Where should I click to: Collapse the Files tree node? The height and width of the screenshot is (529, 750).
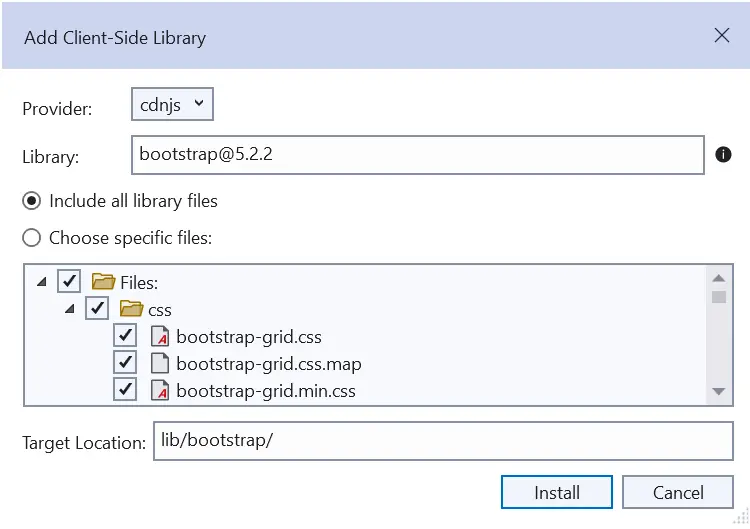[x=42, y=282]
